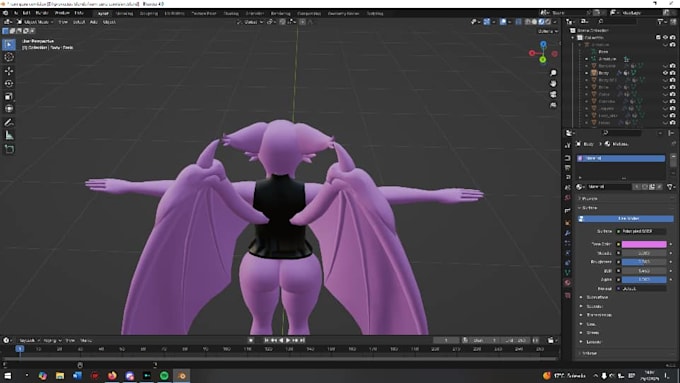Expand the Volume panel

588,354
